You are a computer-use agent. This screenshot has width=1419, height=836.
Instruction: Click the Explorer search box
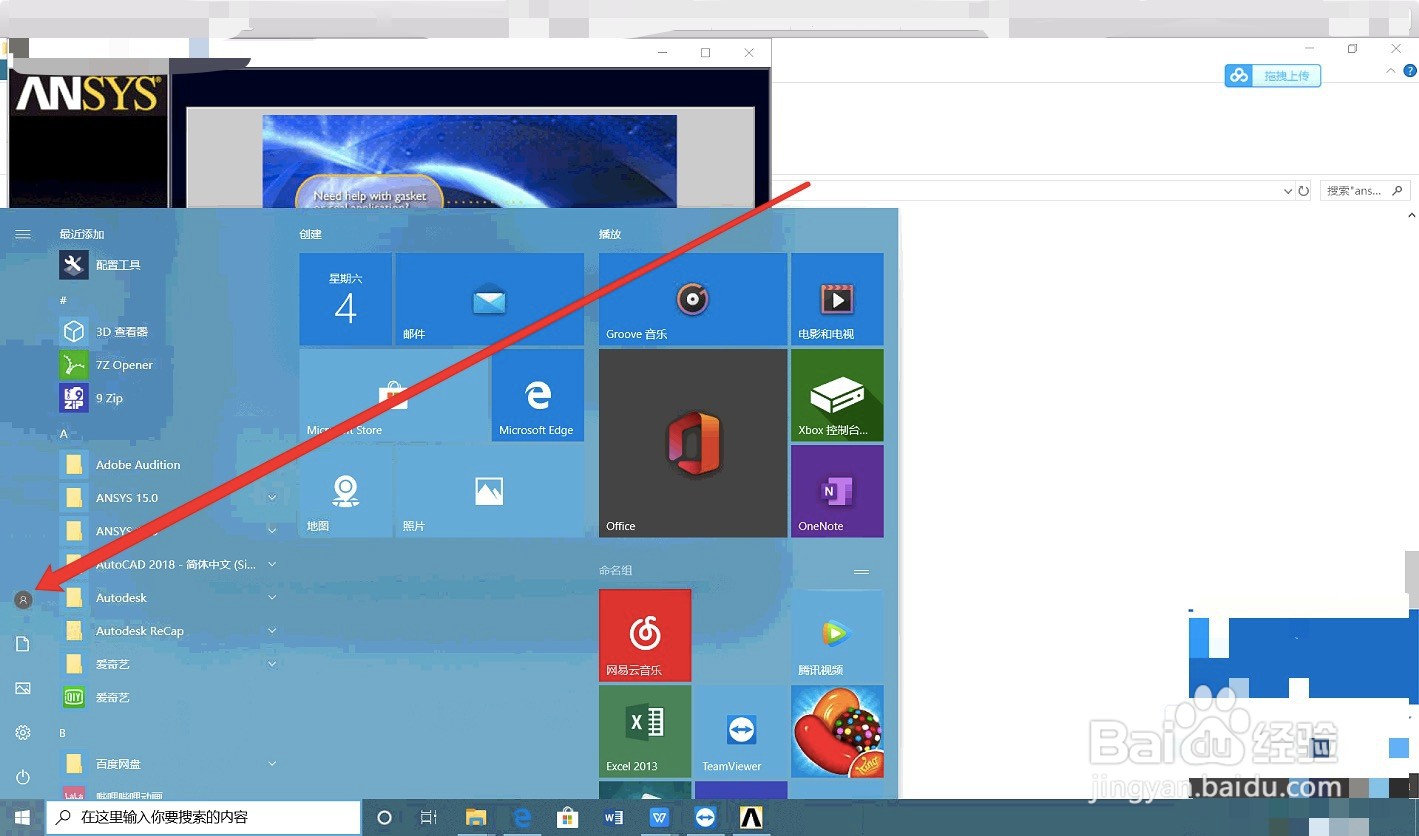click(1365, 190)
